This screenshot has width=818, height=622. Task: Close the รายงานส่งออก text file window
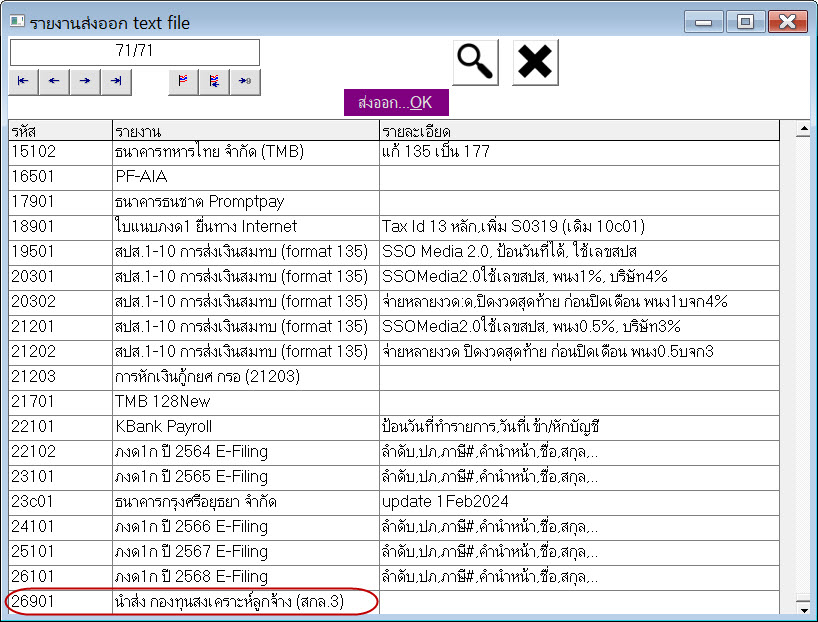[787, 22]
